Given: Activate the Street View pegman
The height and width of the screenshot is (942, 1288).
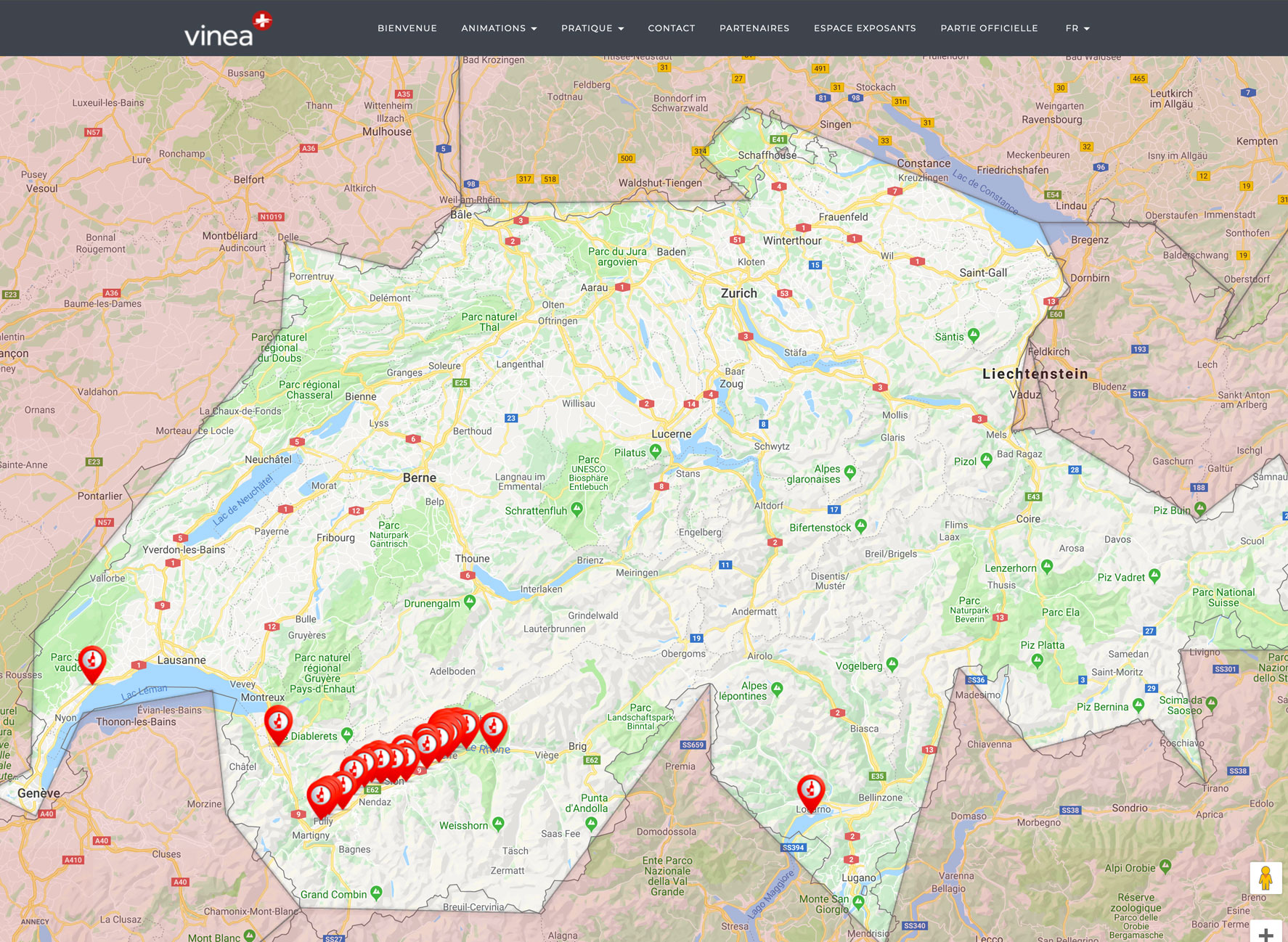Looking at the screenshot, I should (x=1265, y=878).
